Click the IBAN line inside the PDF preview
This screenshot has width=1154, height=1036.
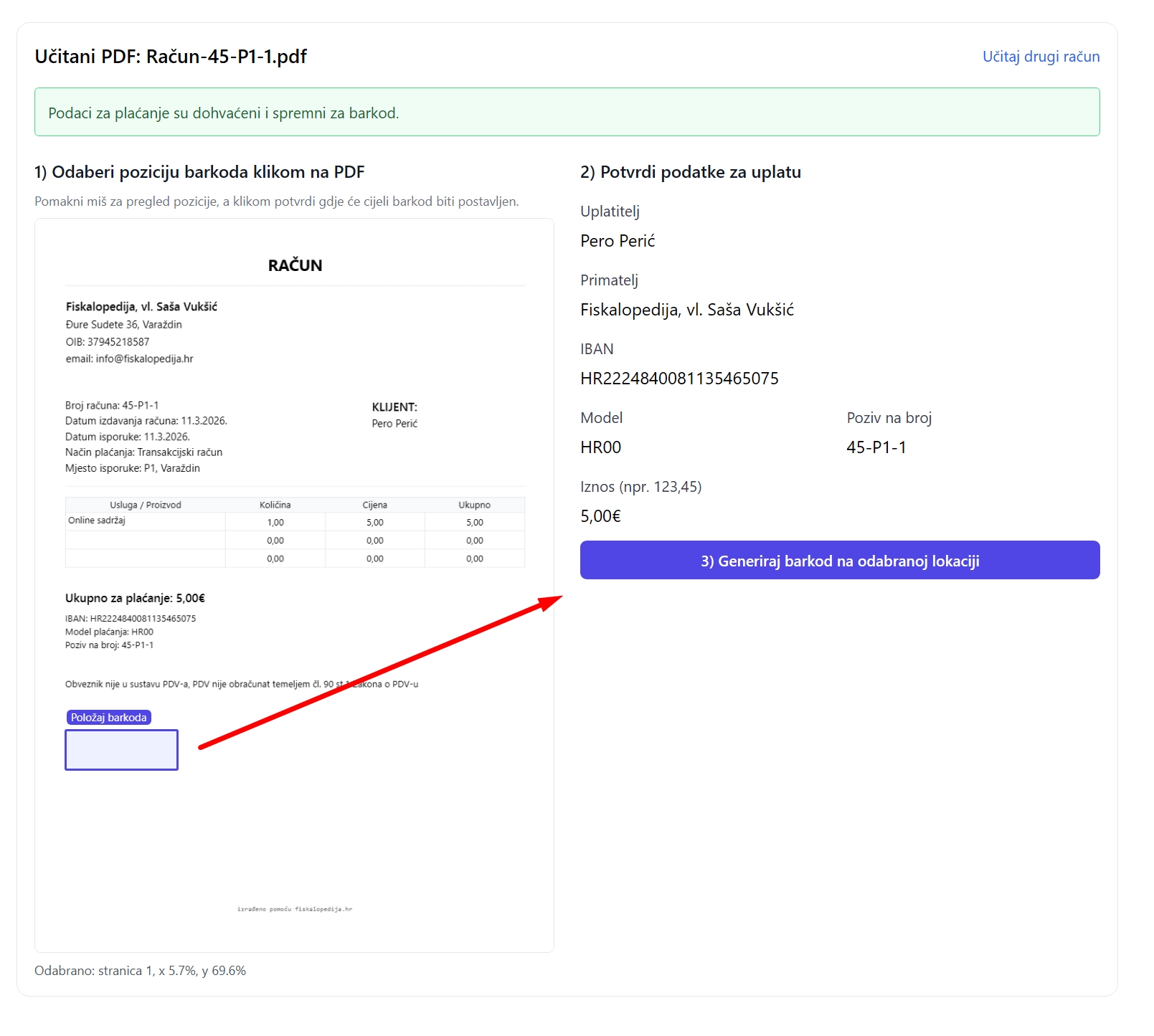coord(130,619)
